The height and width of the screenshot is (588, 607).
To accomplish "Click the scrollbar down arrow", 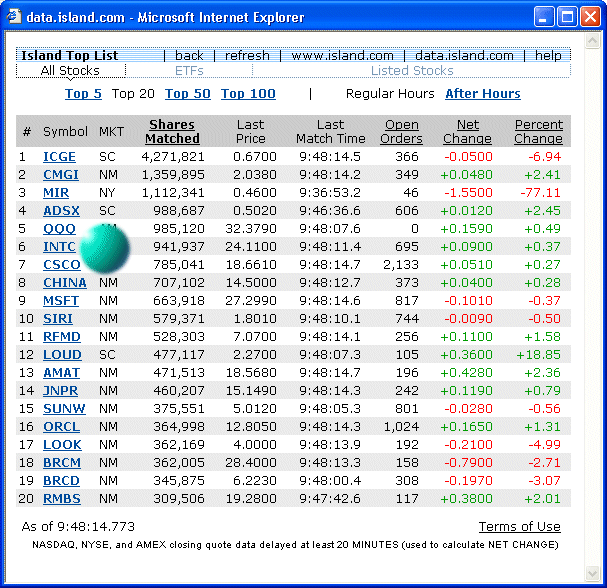I will click(x=593, y=574).
